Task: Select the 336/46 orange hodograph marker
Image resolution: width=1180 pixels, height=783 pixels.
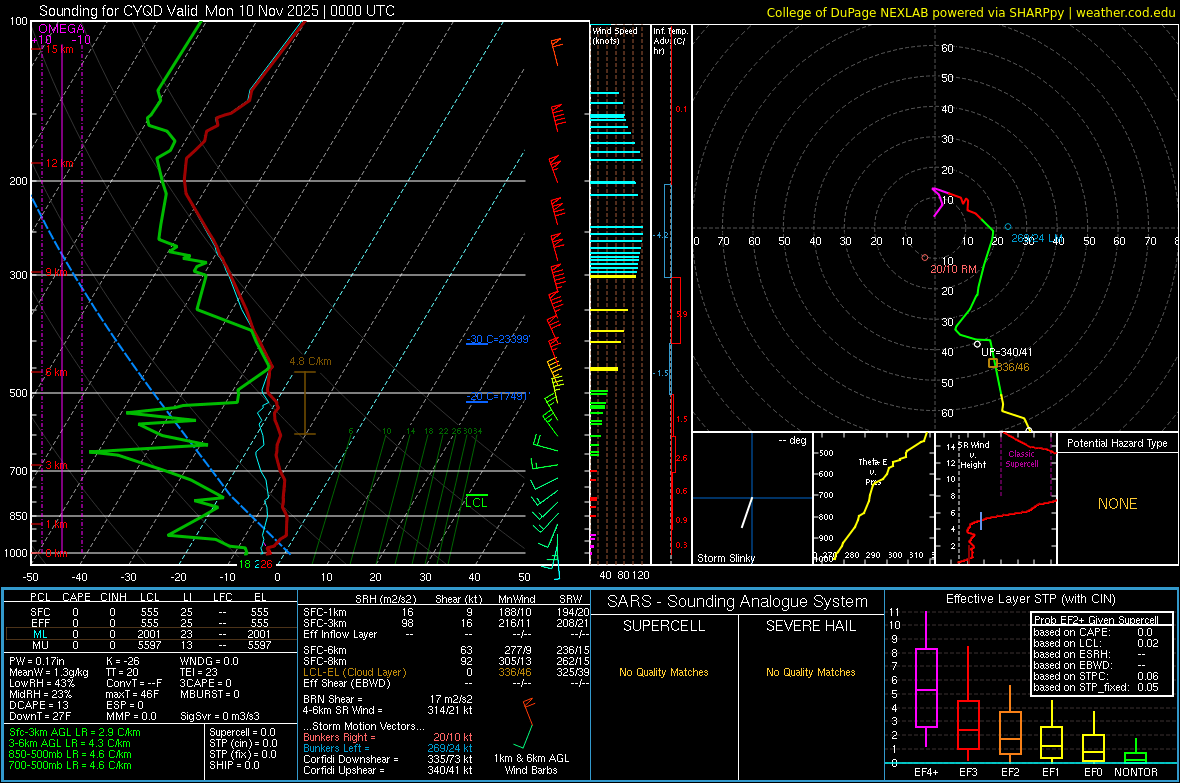Action: tap(992, 363)
